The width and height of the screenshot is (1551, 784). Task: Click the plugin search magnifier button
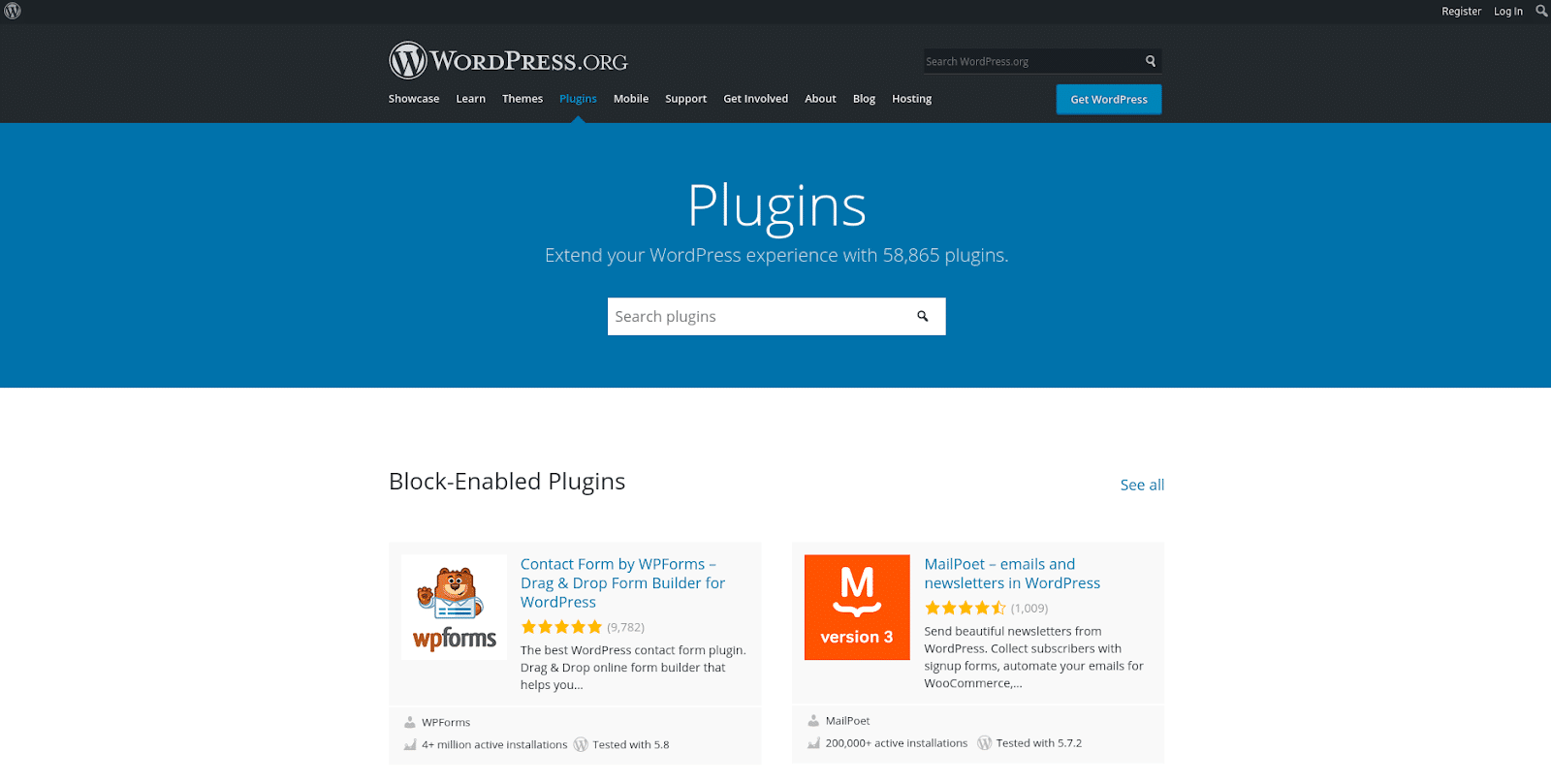click(923, 316)
